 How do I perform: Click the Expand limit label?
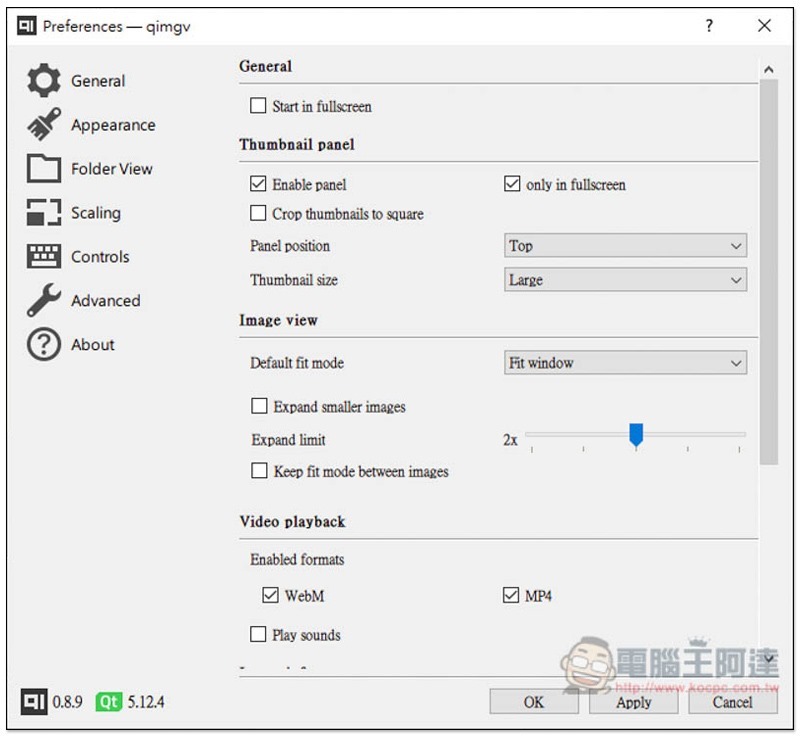click(x=288, y=440)
